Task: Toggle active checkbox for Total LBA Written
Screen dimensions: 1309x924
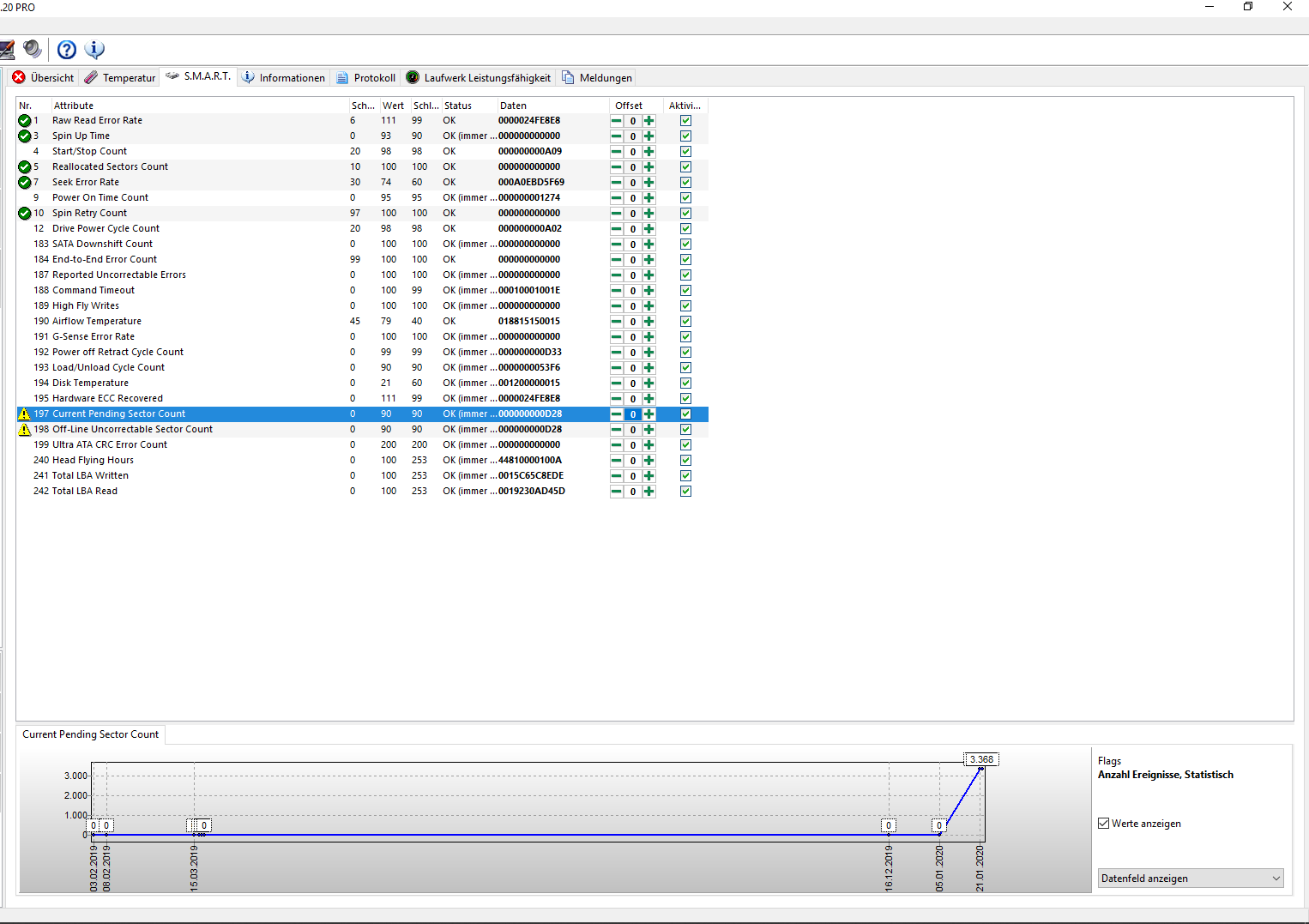Action: [x=685, y=476]
